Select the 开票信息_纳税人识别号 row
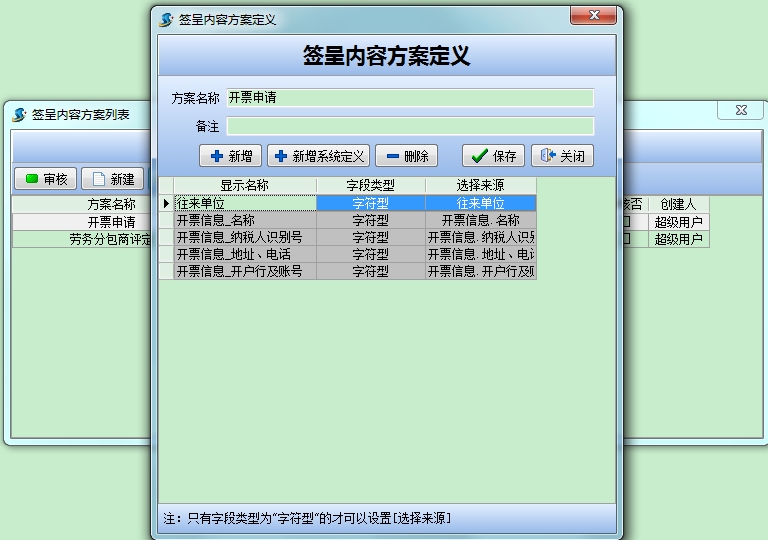This screenshot has width=768, height=540. (245, 237)
